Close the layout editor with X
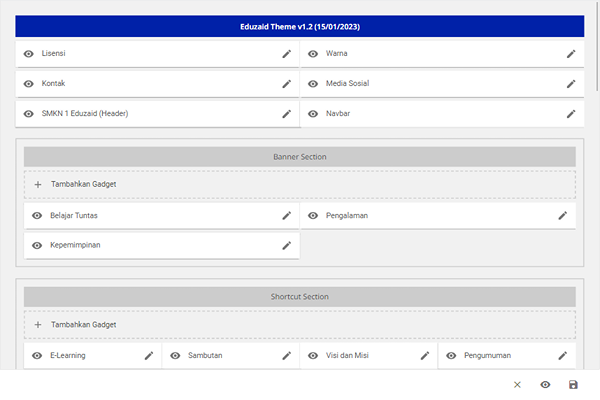 (517, 385)
